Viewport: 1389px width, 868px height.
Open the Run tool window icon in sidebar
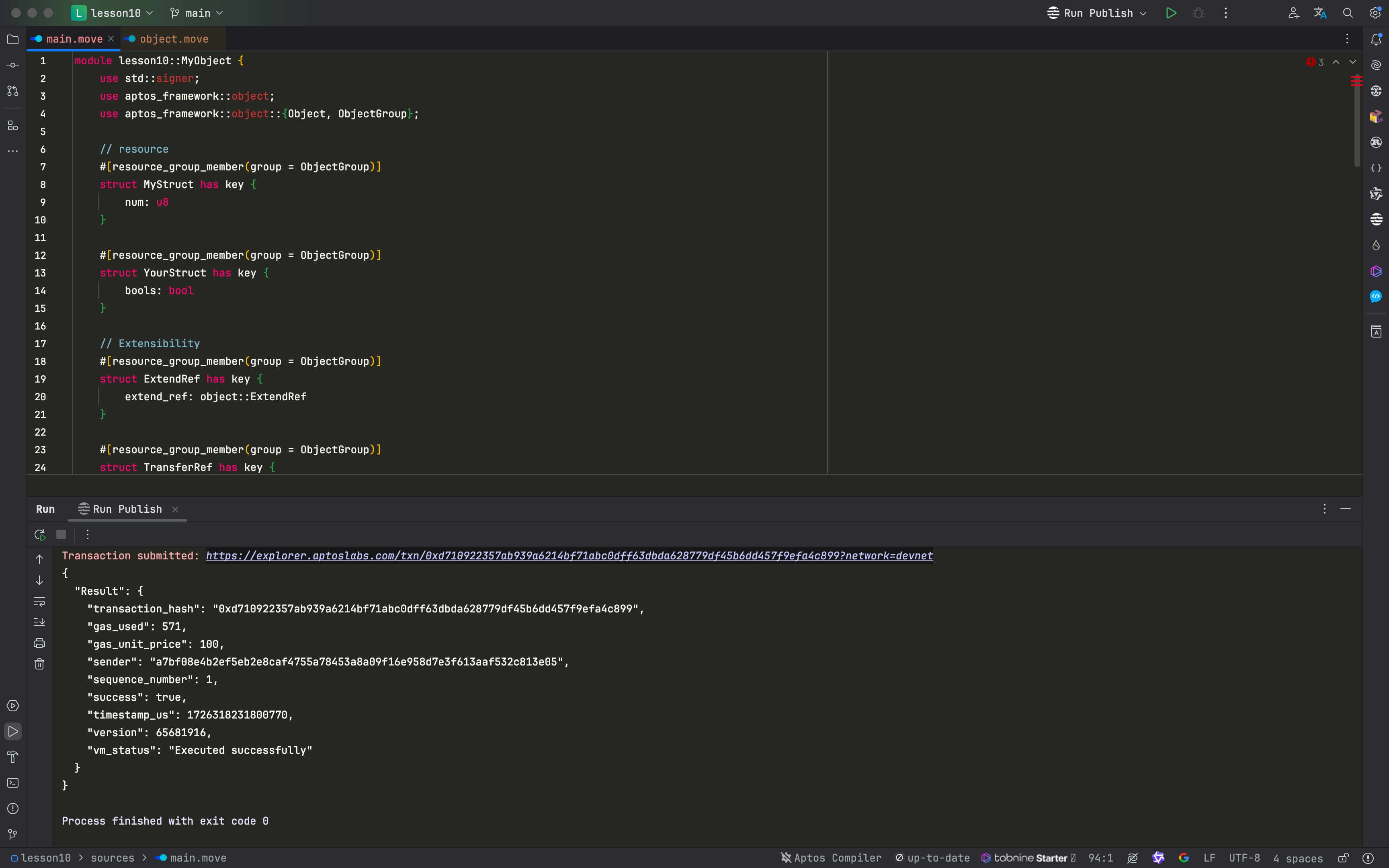point(12,731)
